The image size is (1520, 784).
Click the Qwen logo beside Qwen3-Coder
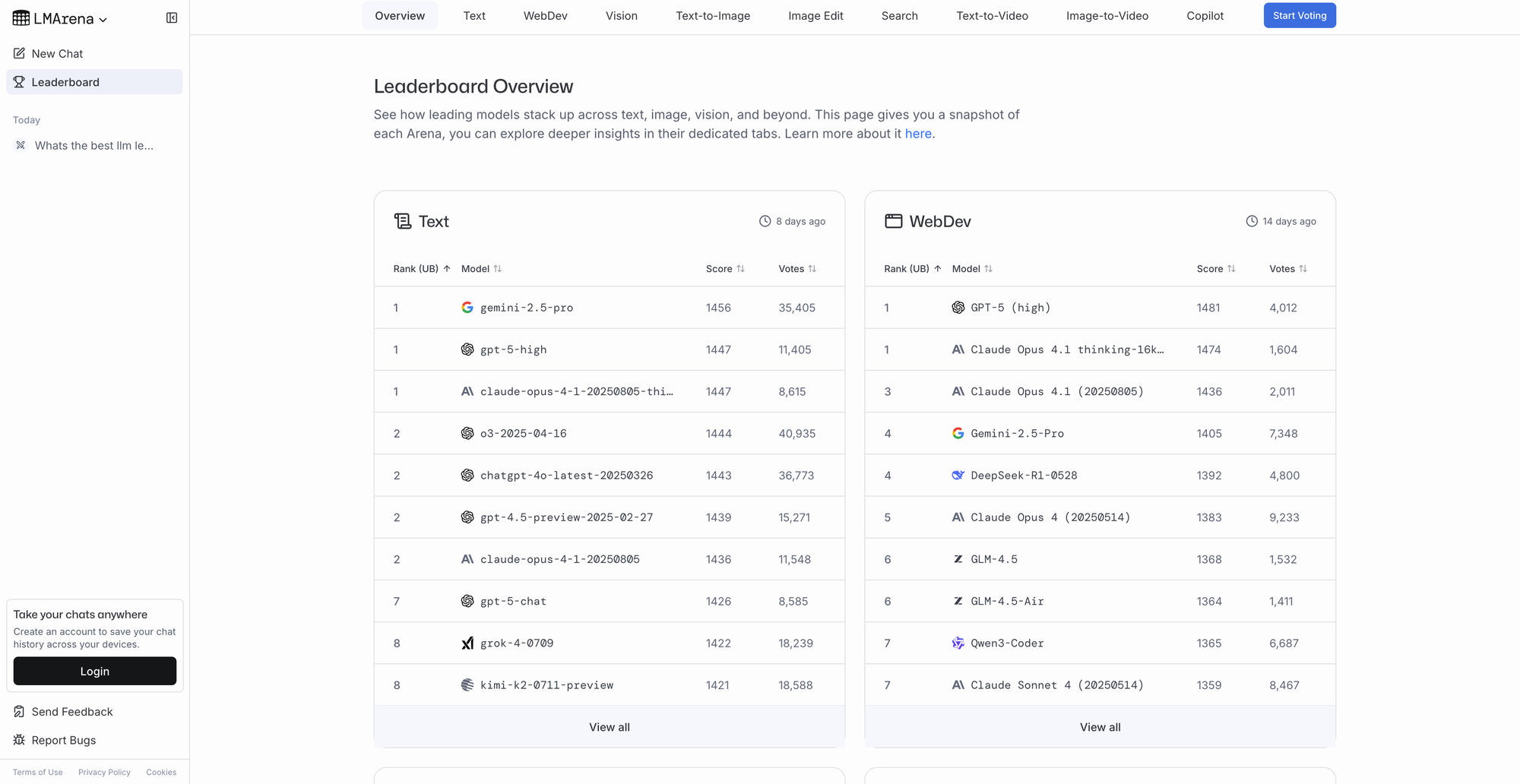click(958, 643)
